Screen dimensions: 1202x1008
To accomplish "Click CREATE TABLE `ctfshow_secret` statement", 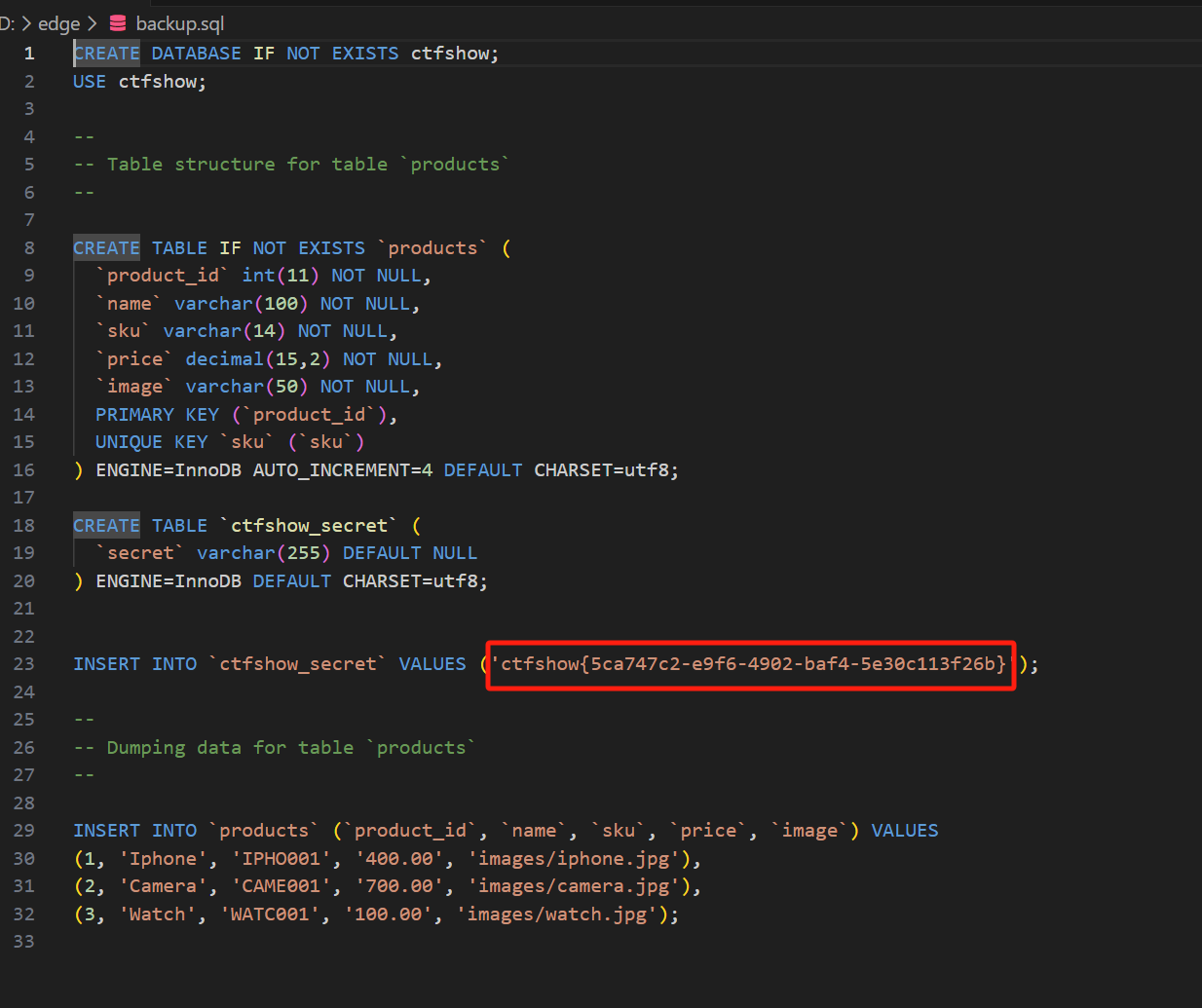I will [247, 526].
